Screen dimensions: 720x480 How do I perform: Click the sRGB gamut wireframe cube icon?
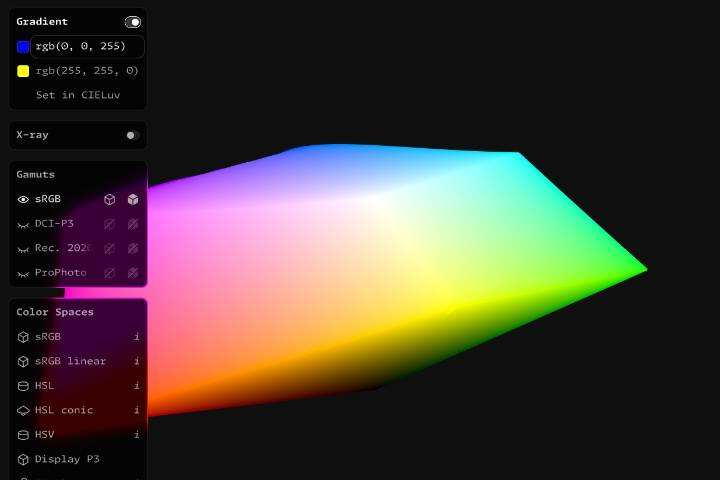109,199
